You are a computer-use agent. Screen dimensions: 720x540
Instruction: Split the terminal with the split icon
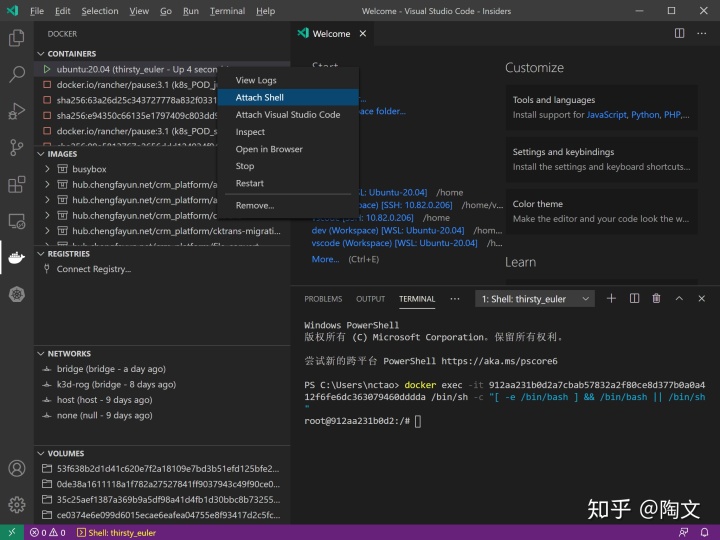coord(634,298)
